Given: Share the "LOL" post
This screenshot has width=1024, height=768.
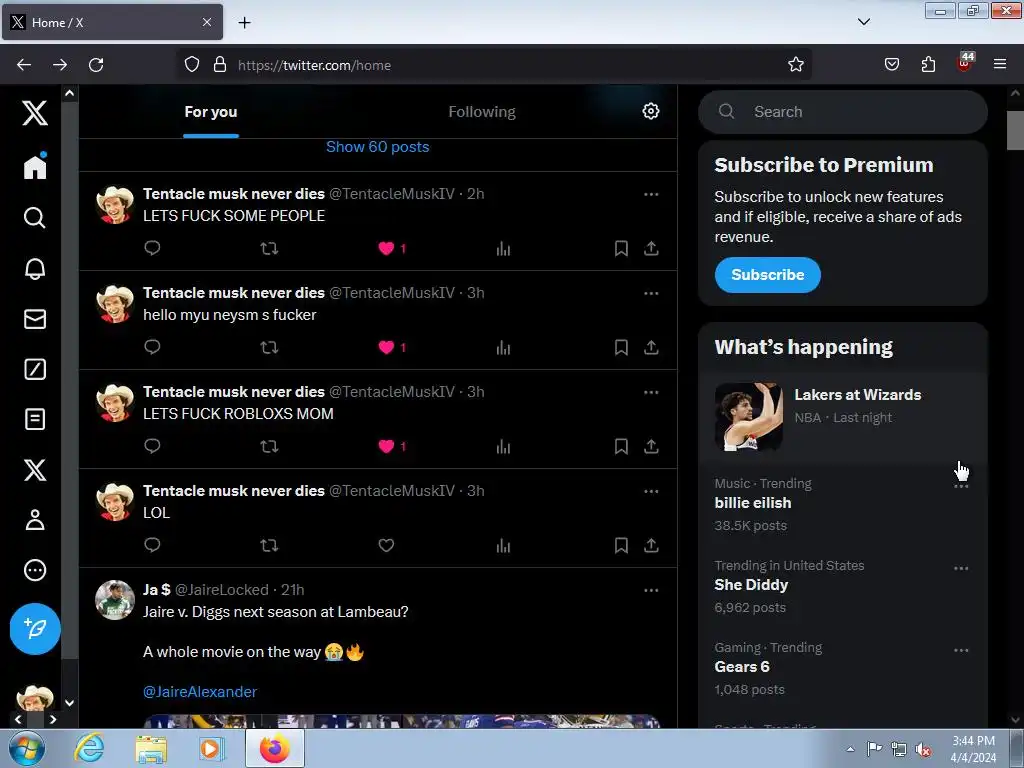Looking at the screenshot, I should tap(651, 545).
